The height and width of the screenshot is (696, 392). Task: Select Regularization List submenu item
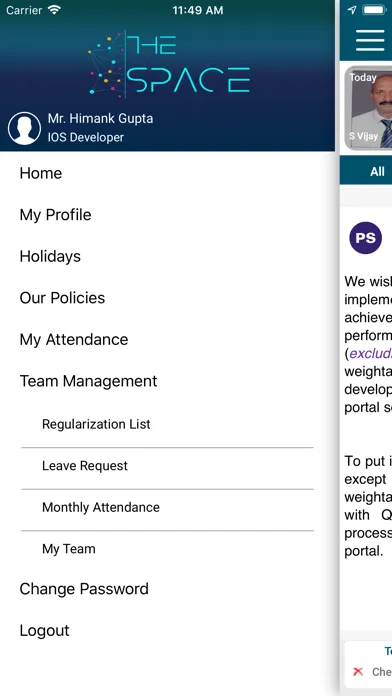(167, 424)
